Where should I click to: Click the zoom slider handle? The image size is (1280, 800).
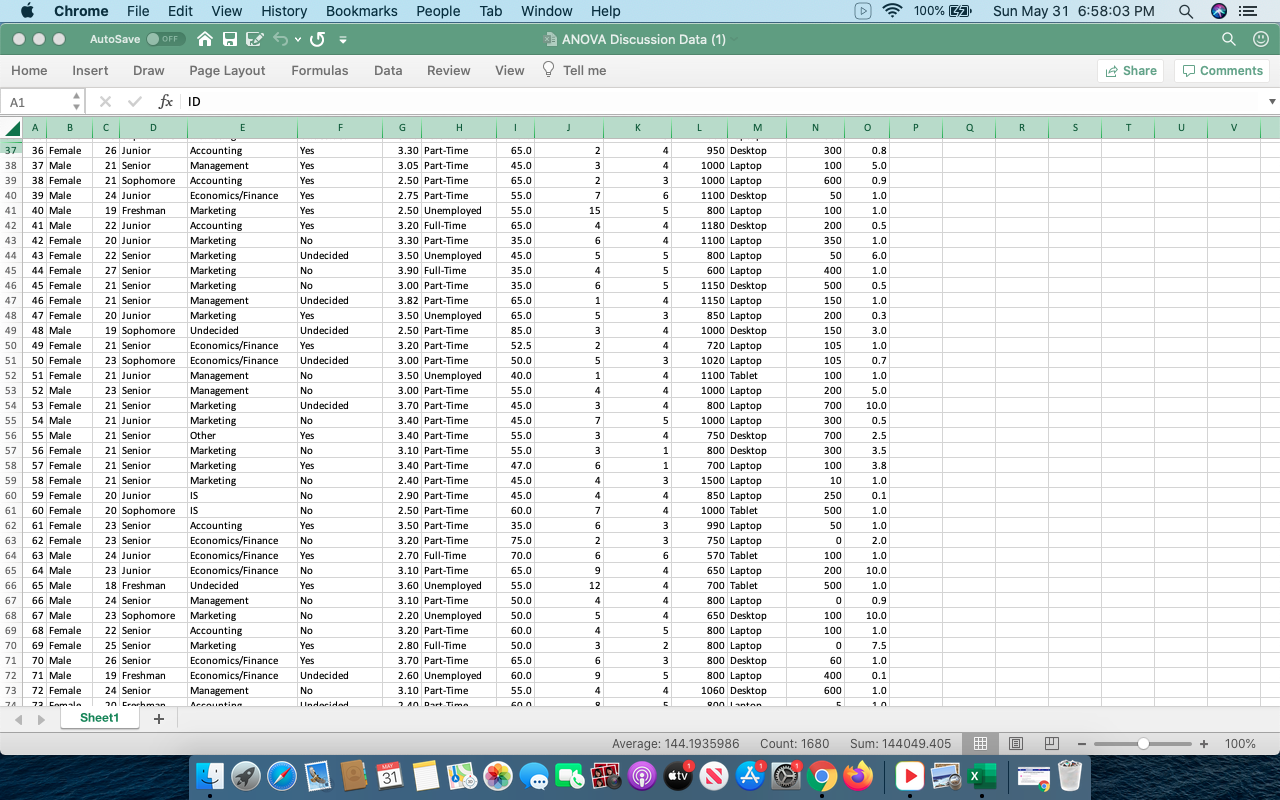tap(1143, 744)
